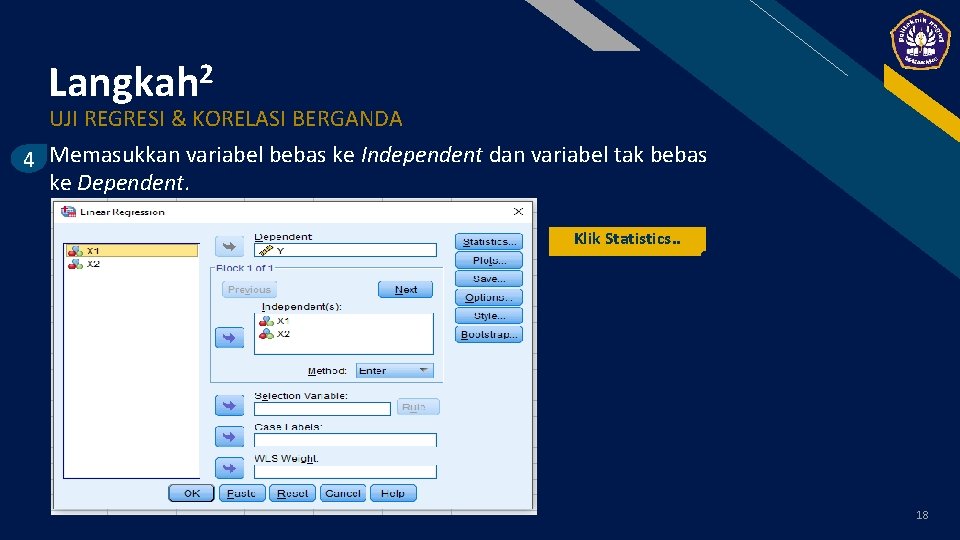The image size is (960, 540).
Task: Open the Plots dialog button
Action: pos(489,260)
